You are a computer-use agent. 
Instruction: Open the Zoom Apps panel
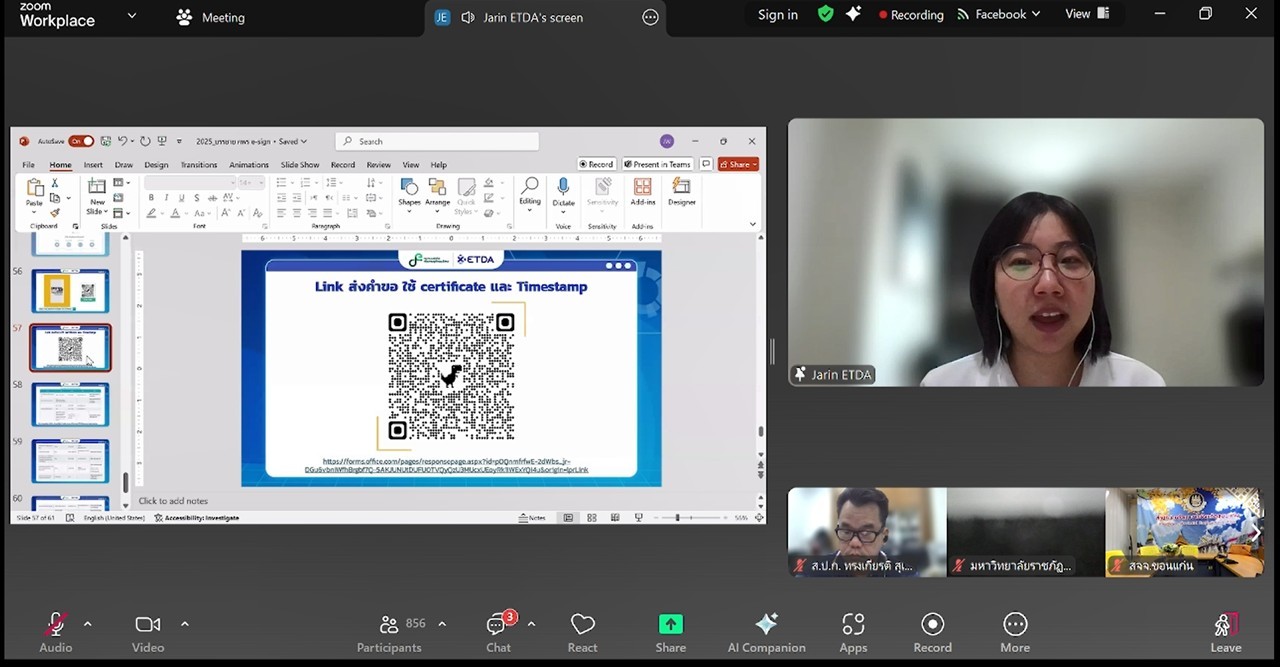pyautogui.click(x=853, y=633)
